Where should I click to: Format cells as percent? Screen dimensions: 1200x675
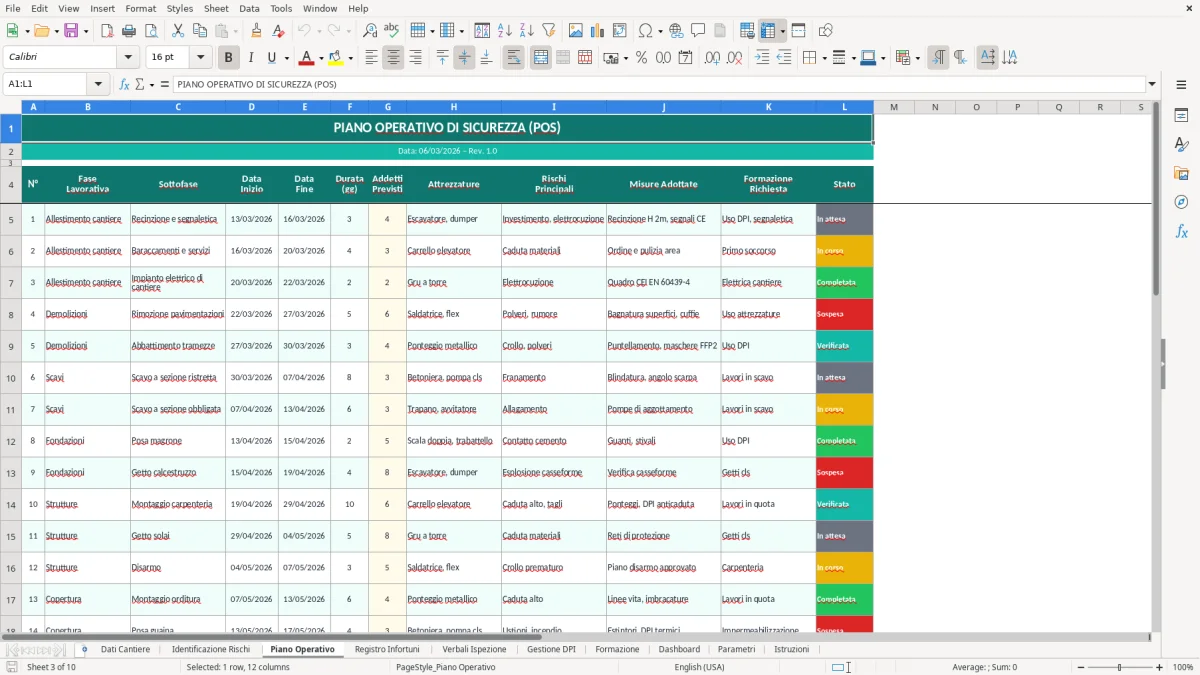point(641,58)
